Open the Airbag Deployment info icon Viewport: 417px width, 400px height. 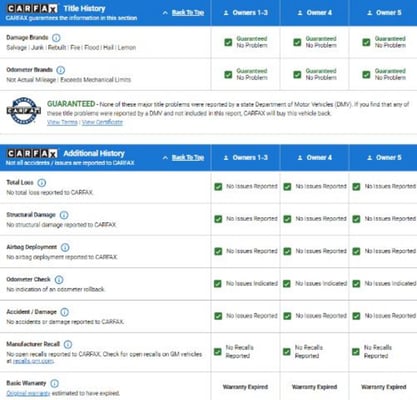(x=65, y=247)
